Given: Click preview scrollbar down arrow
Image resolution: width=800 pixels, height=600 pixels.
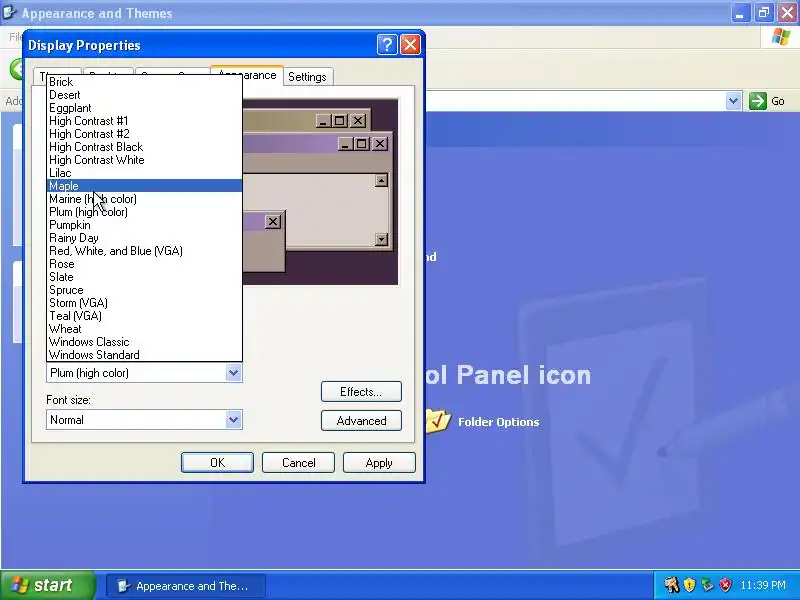Looking at the screenshot, I should click(x=381, y=239).
